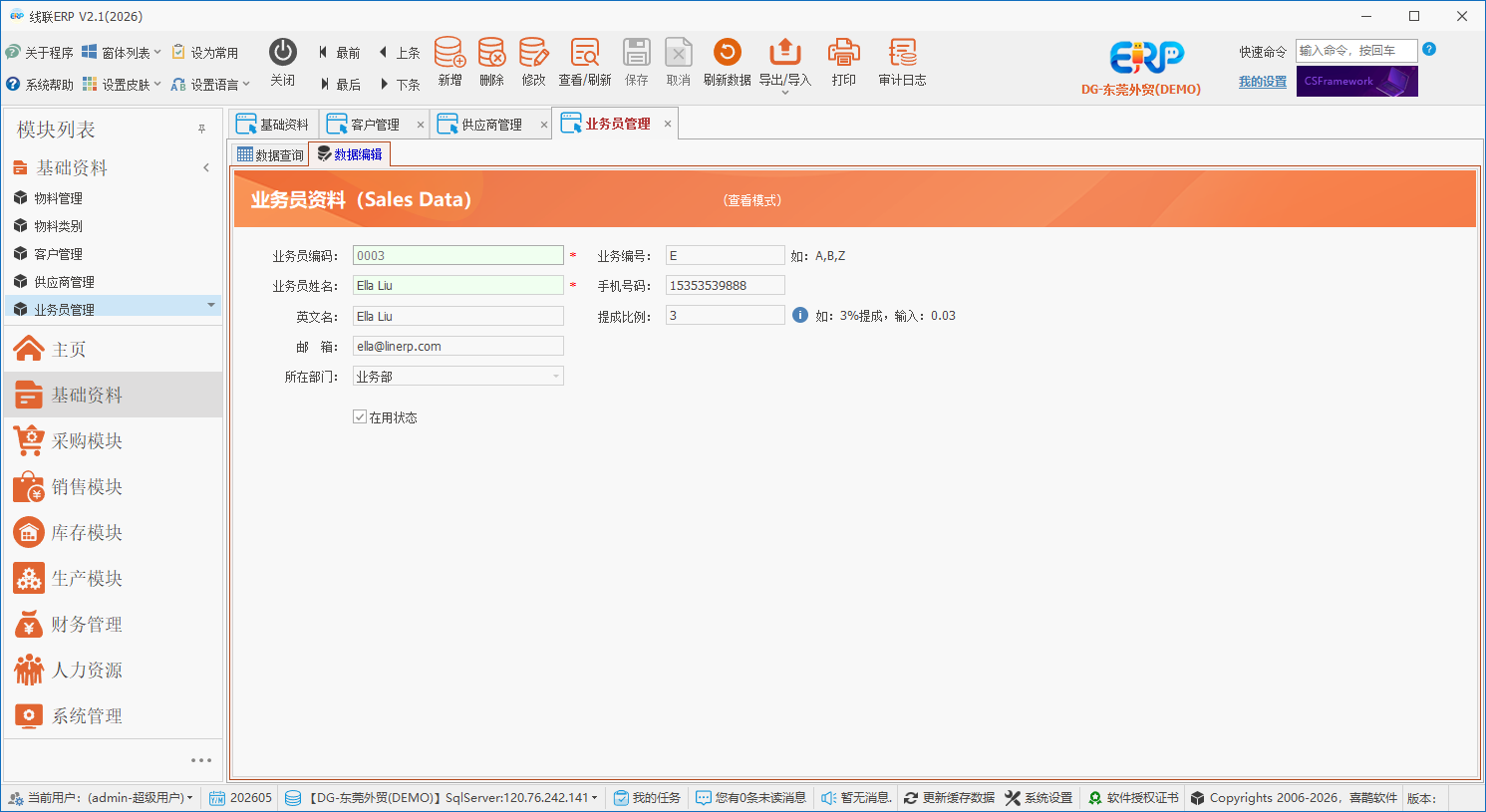Screen dimensions: 1486x812
Task: Open the 导出/导入 export import menu
Action: (x=785, y=66)
